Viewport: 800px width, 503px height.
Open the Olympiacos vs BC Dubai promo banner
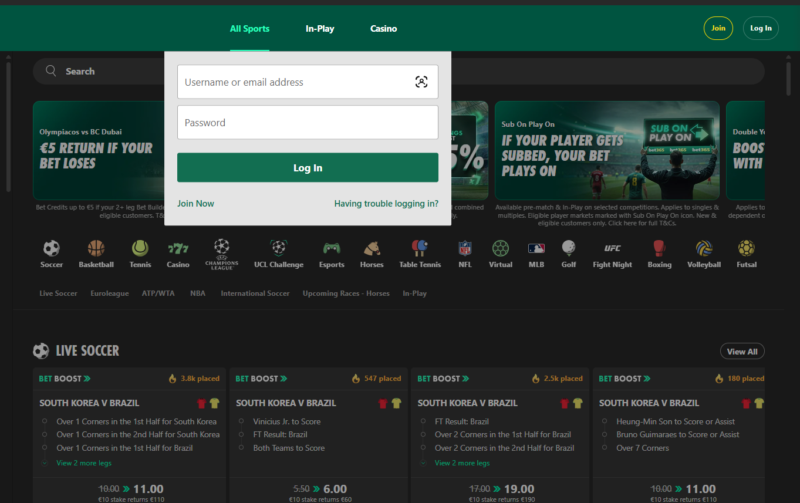(x=98, y=150)
